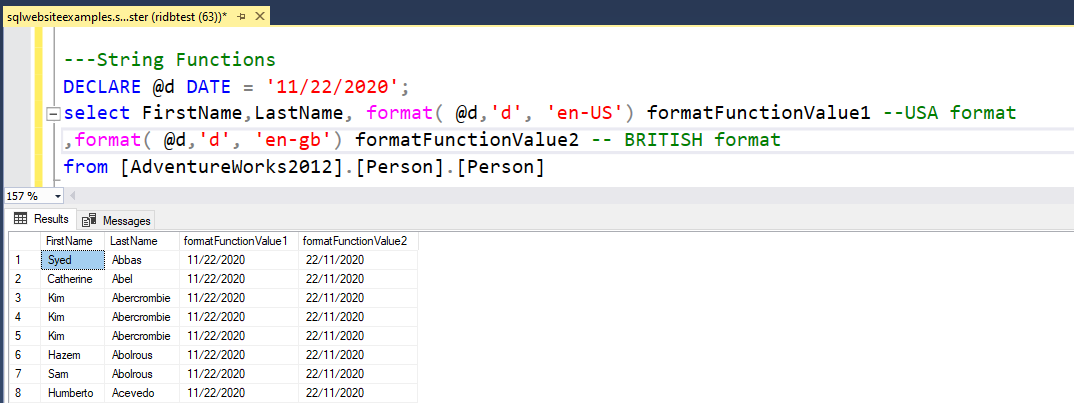Select row 5 by its row number
The image size is (1074, 403).
pos(25,336)
